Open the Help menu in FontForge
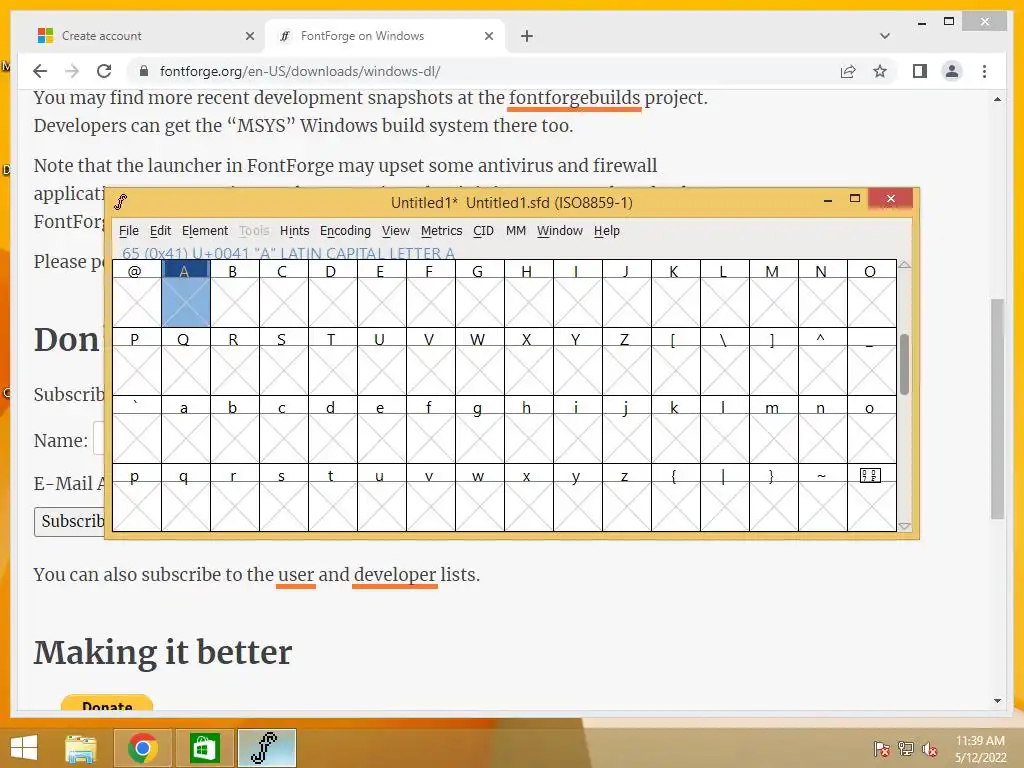Viewport: 1024px width, 768px height. coord(607,231)
